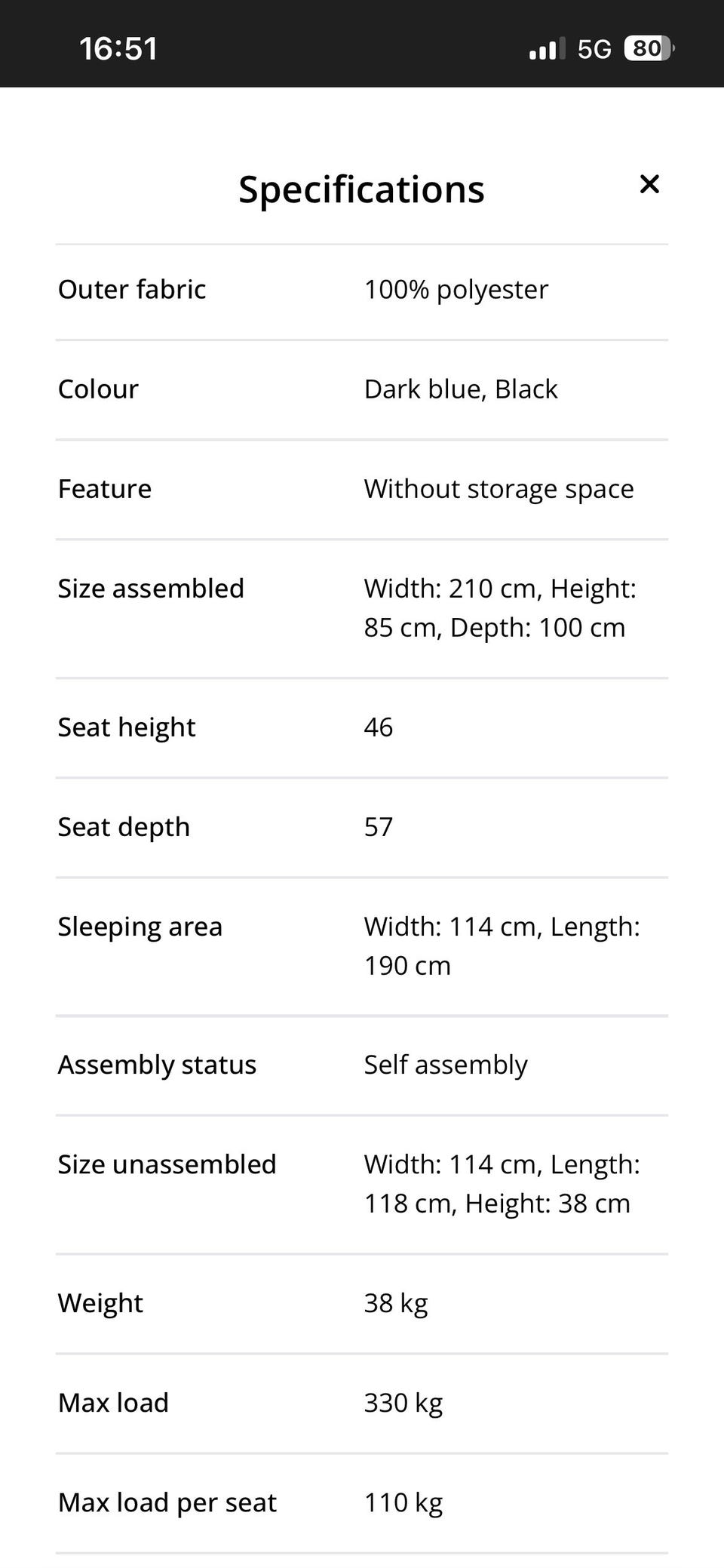Tap the 5G network indicator
This screenshot has width=724, height=1568.
[594, 49]
